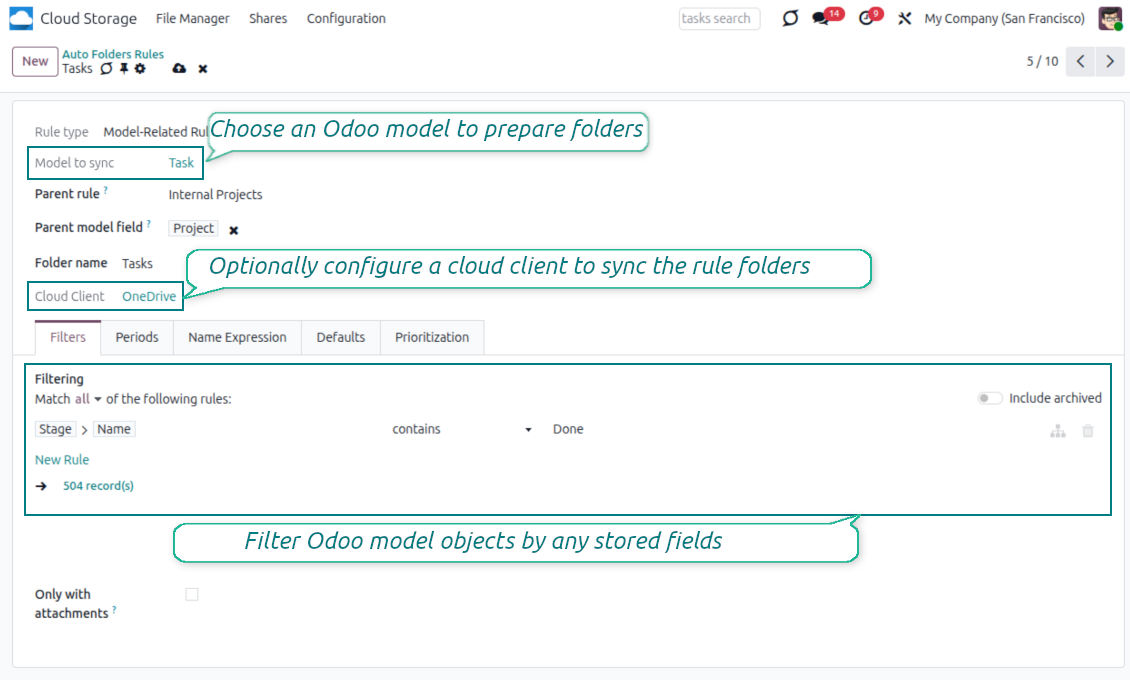Open the activities clock icon with badge 9
The image size is (1130, 680).
(x=866, y=19)
